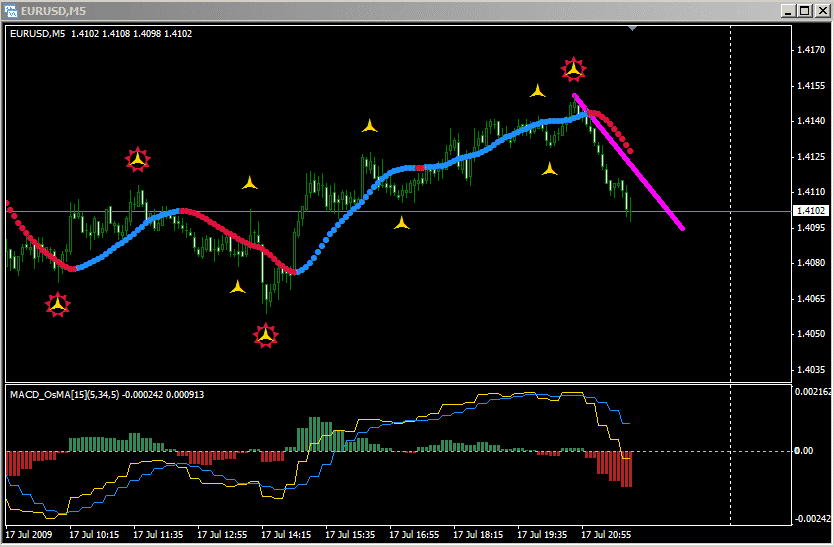Click the '17 Jul 14:15' time label
This screenshot has width=834, height=547.
(286, 534)
